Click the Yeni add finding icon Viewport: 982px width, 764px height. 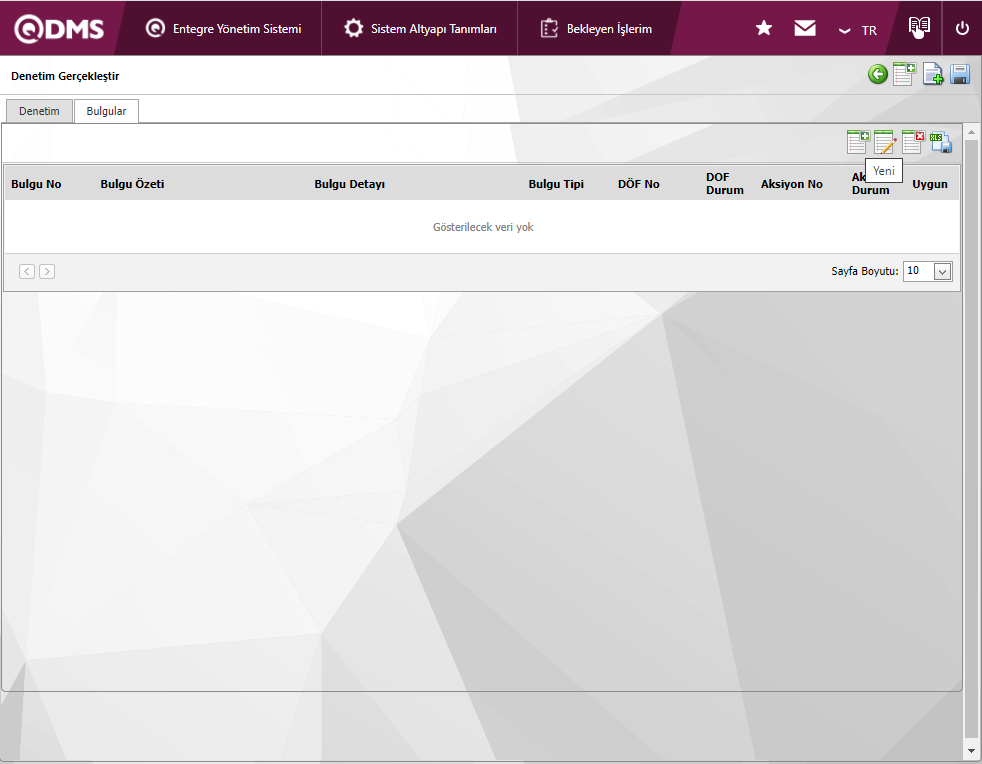pyautogui.click(x=858, y=142)
